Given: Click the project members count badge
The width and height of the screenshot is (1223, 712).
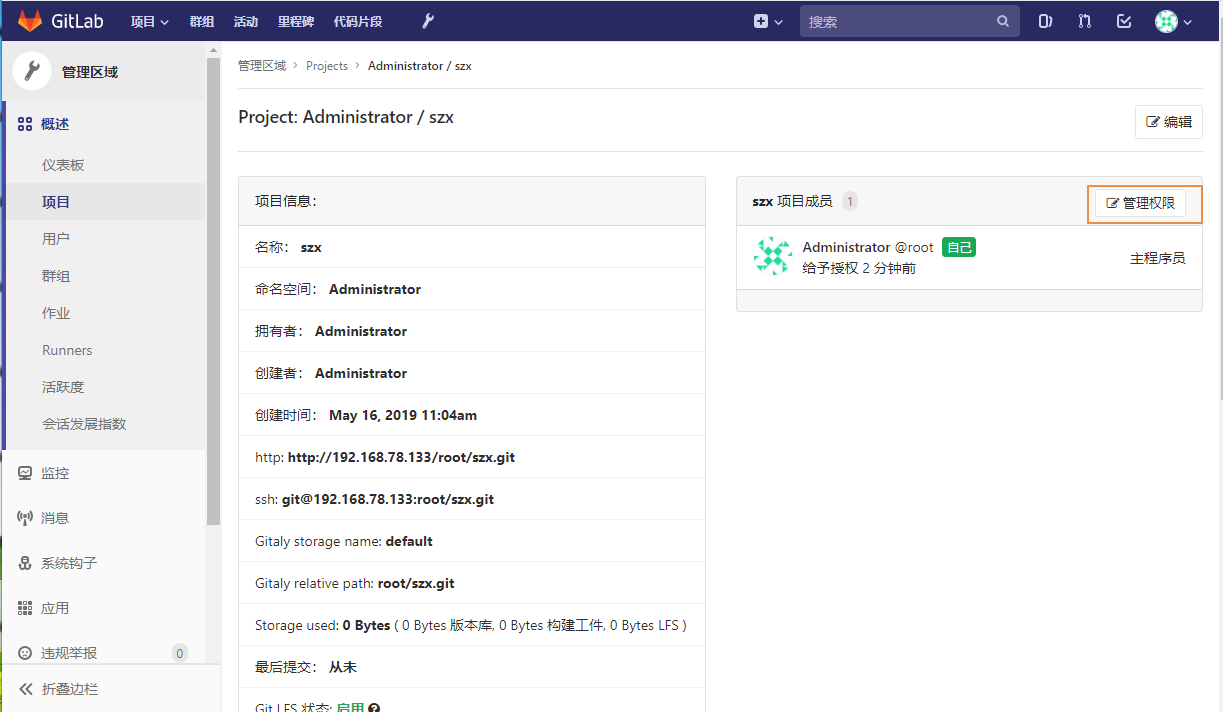Looking at the screenshot, I should (x=850, y=201).
